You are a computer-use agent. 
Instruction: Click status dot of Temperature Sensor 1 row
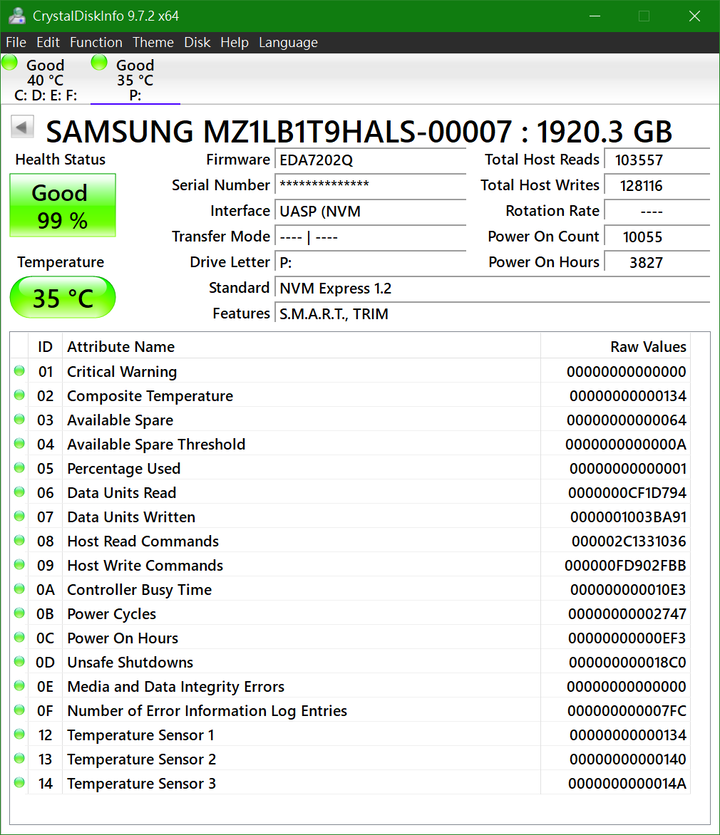coord(20,734)
